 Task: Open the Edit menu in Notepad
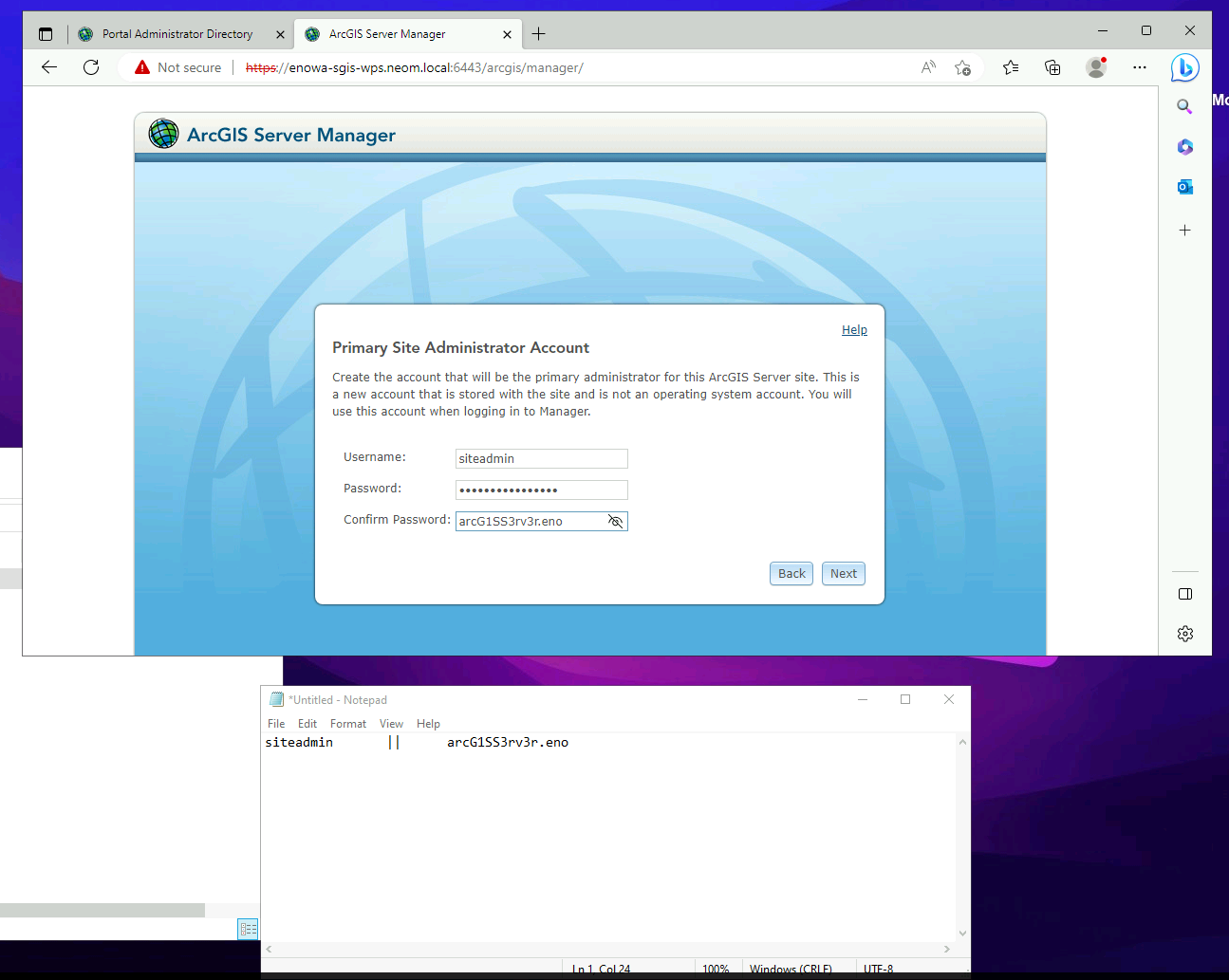307,724
